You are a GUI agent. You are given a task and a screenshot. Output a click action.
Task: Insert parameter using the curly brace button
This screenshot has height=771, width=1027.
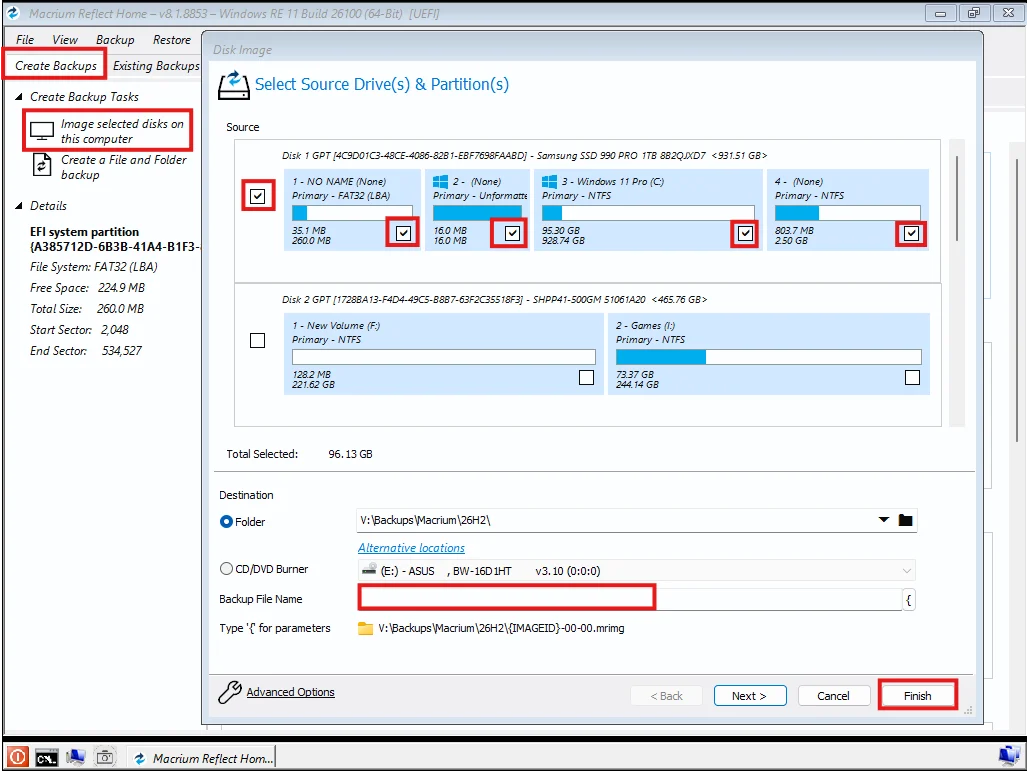pos(908,599)
